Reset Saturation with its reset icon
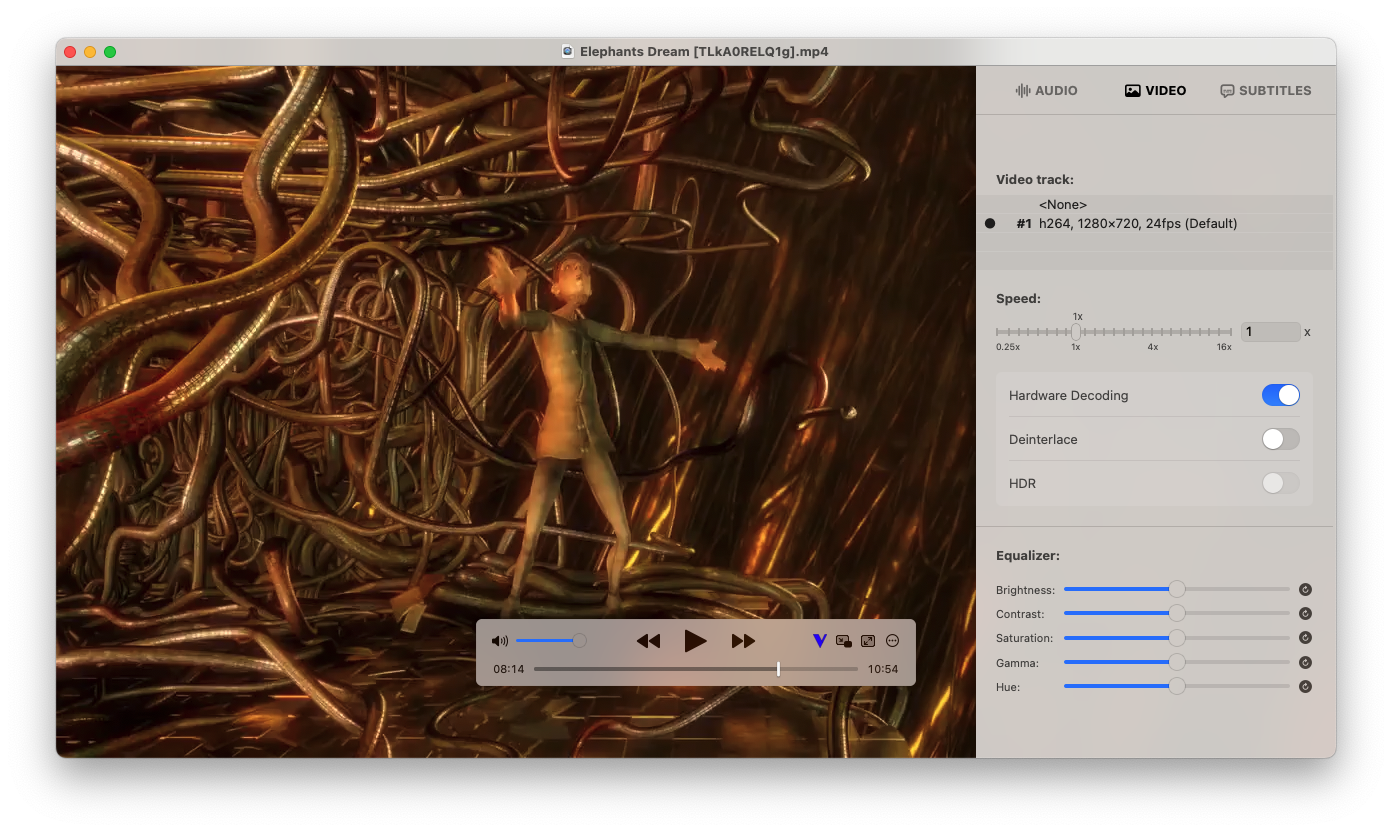The width and height of the screenshot is (1392, 832). coord(1305,638)
